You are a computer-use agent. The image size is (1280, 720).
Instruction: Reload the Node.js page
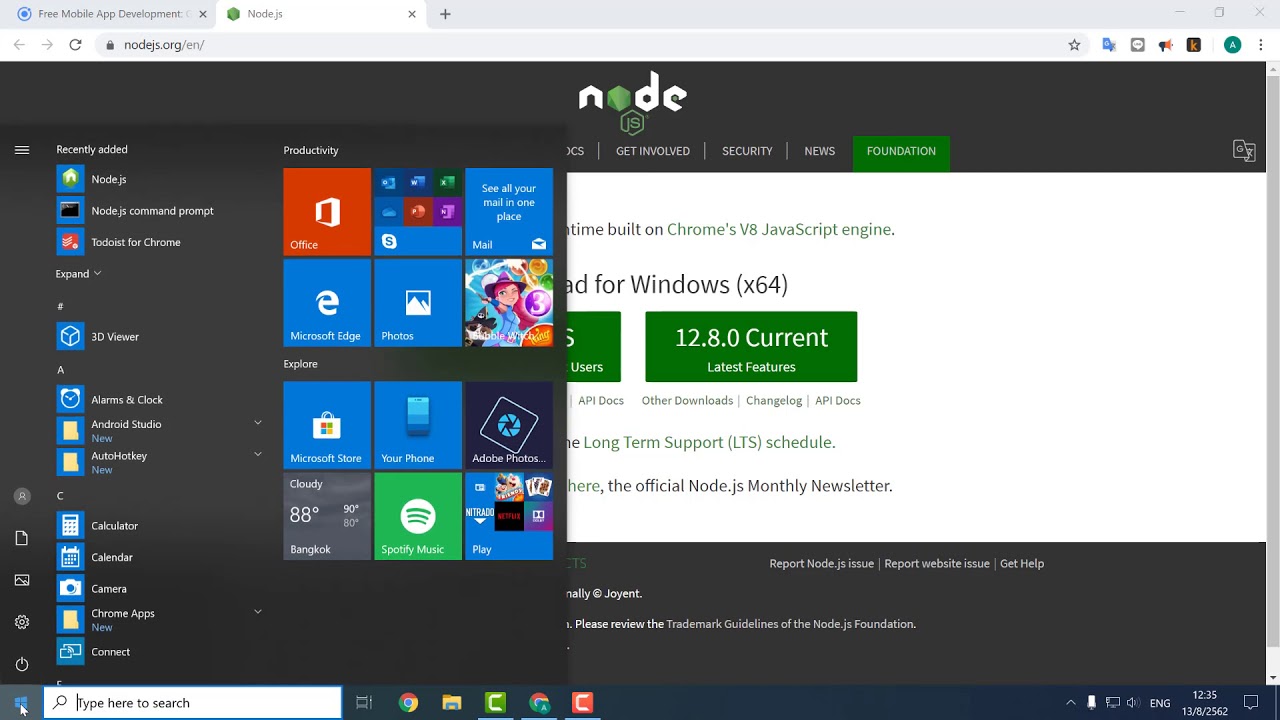[75, 45]
